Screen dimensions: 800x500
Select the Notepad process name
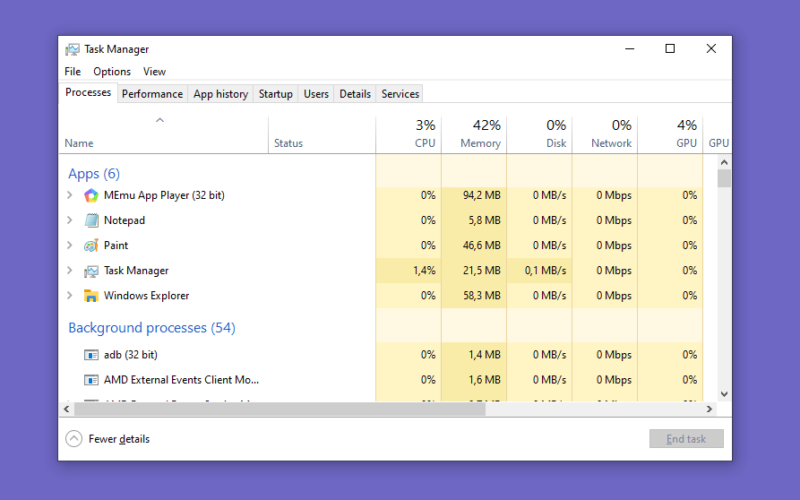pos(124,220)
